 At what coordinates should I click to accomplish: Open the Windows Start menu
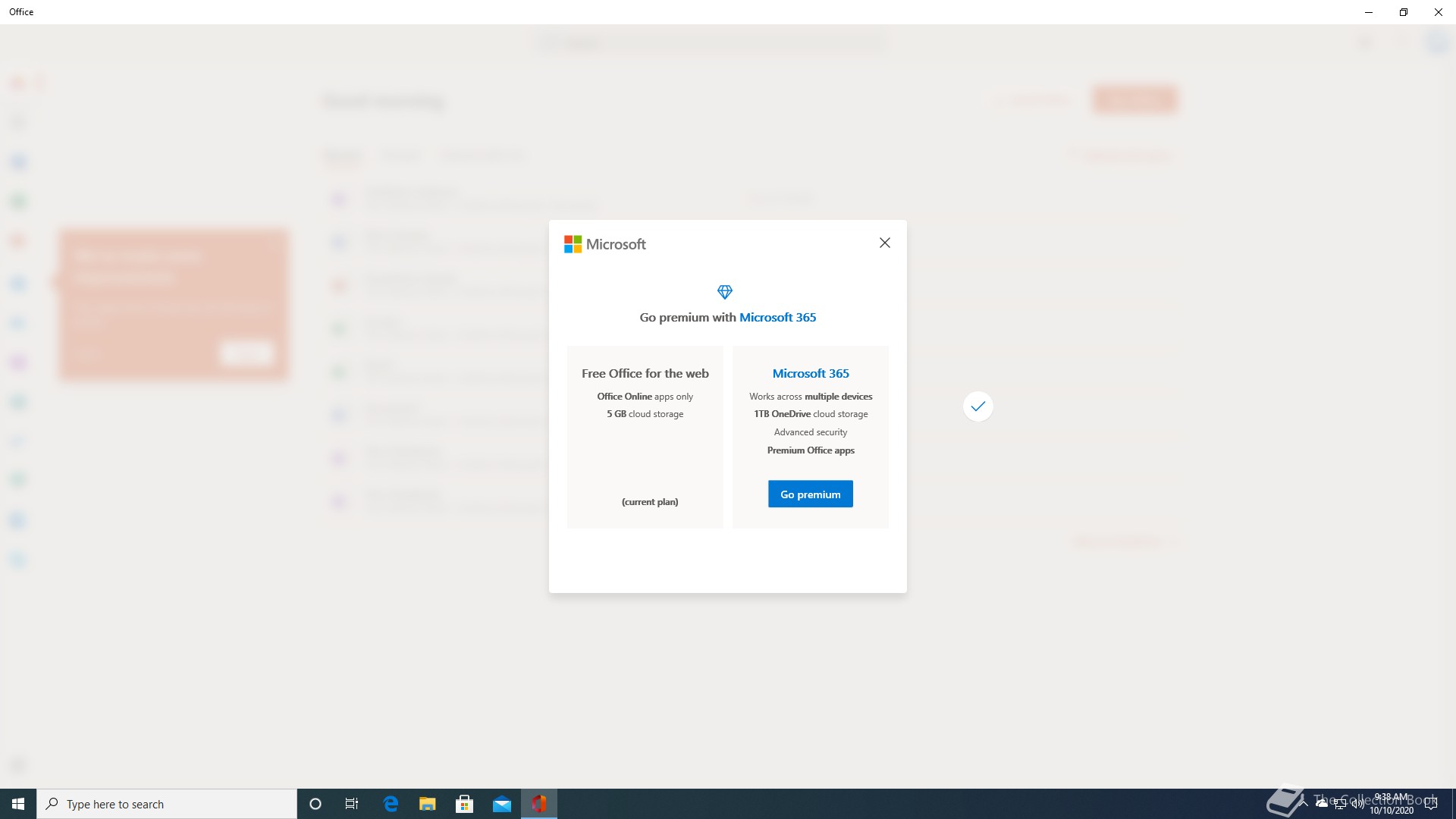[18, 804]
